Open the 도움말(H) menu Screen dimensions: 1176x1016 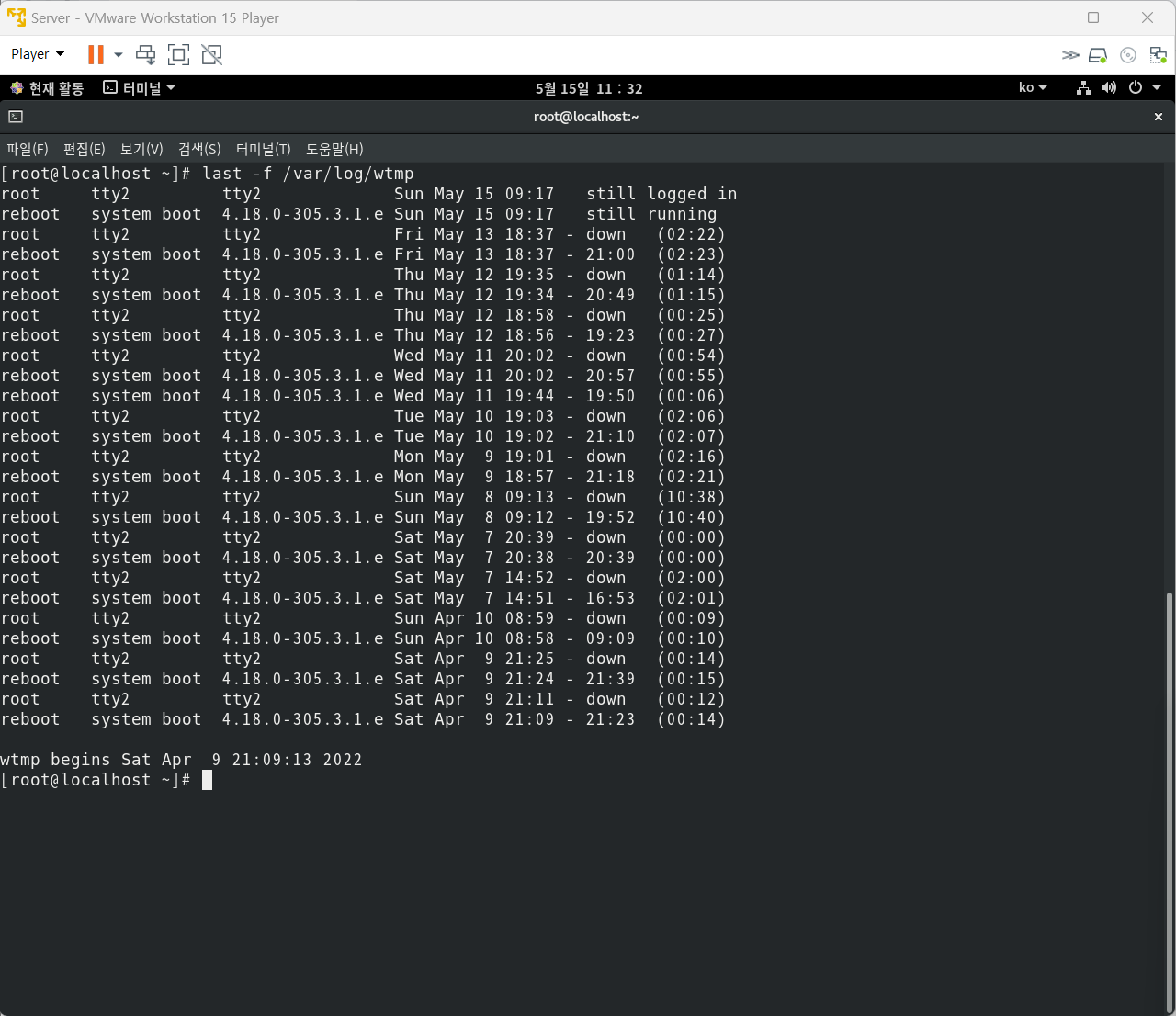coord(334,149)
